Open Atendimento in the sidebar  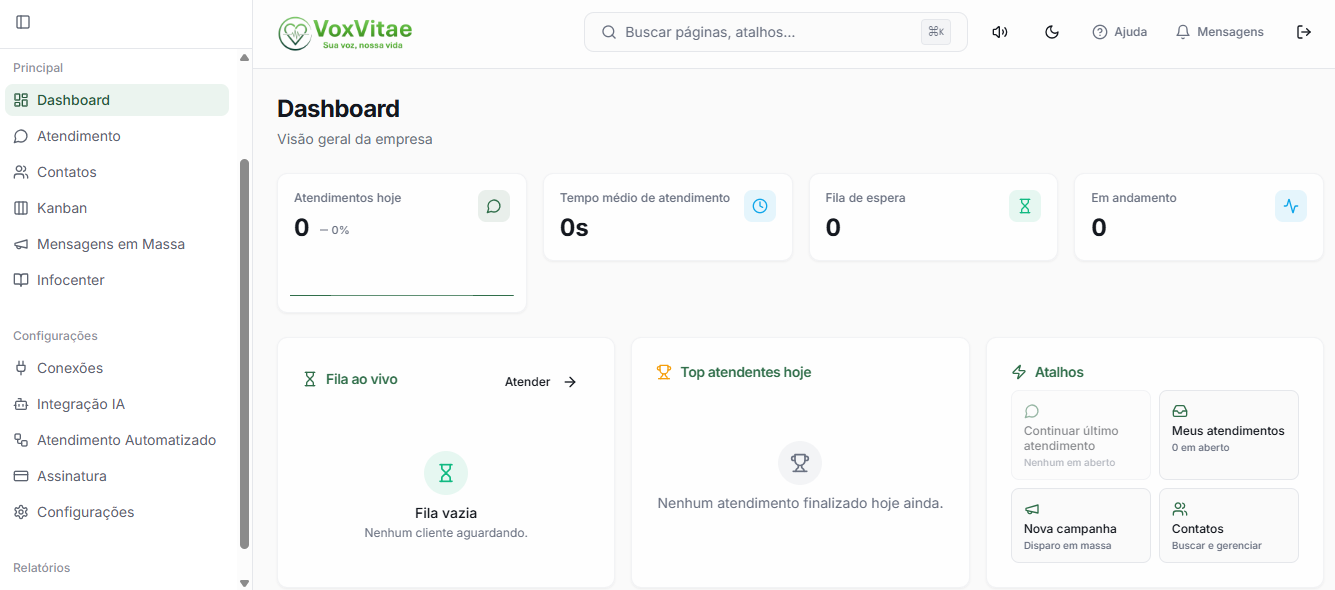pos(117,136)
